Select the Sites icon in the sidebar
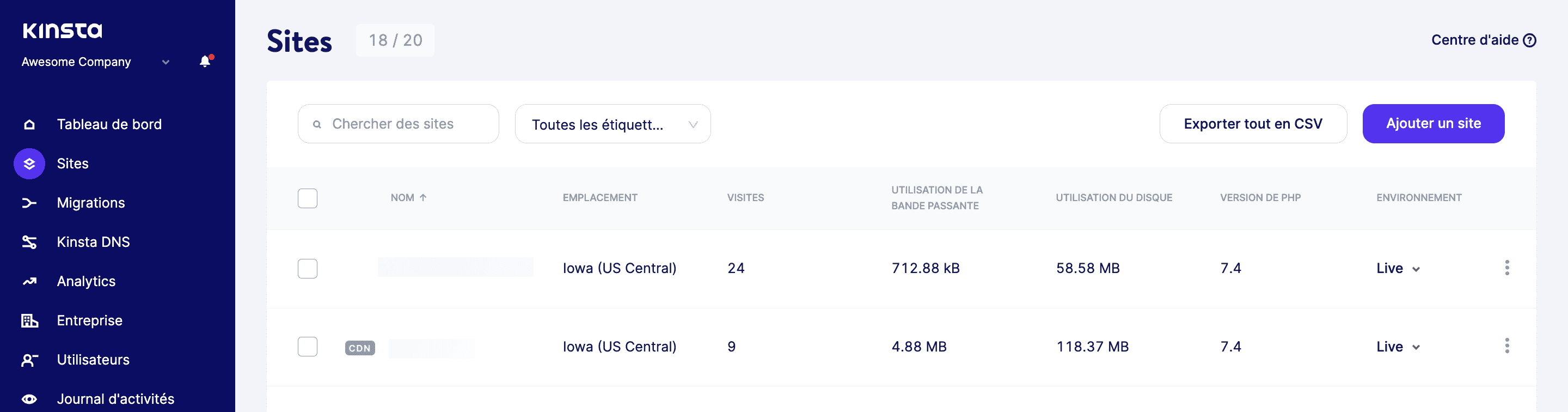 coord(29,163)
